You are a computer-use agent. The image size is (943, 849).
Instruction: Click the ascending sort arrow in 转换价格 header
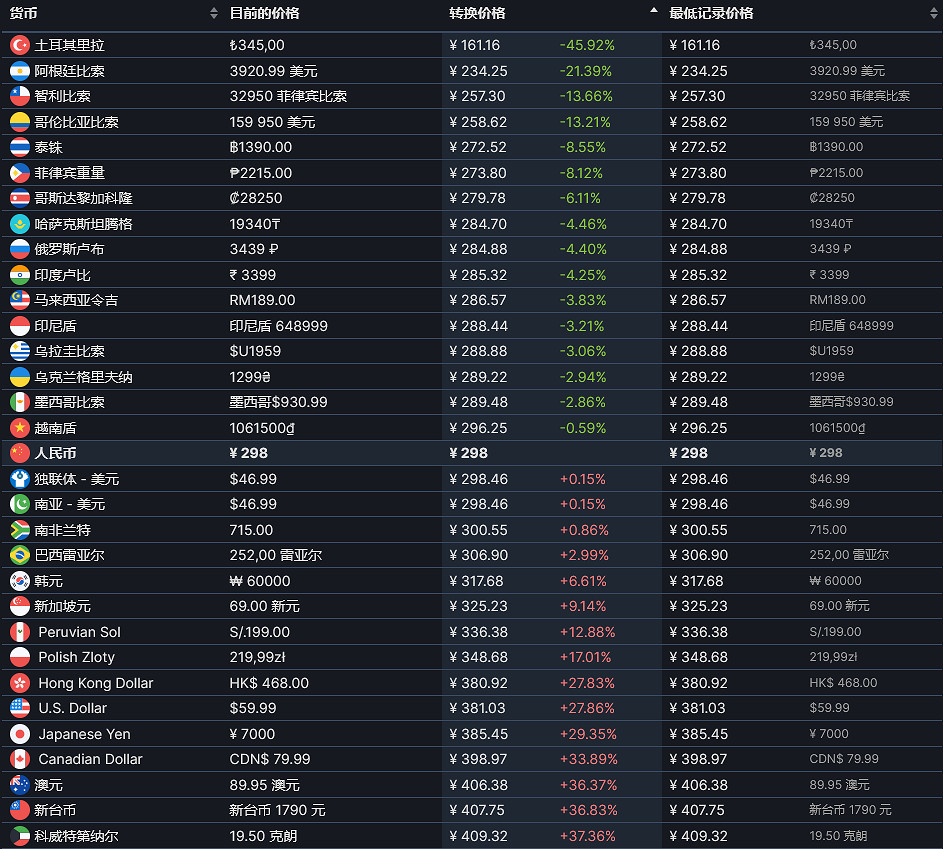pyautogui.click(x=653, y=10)
